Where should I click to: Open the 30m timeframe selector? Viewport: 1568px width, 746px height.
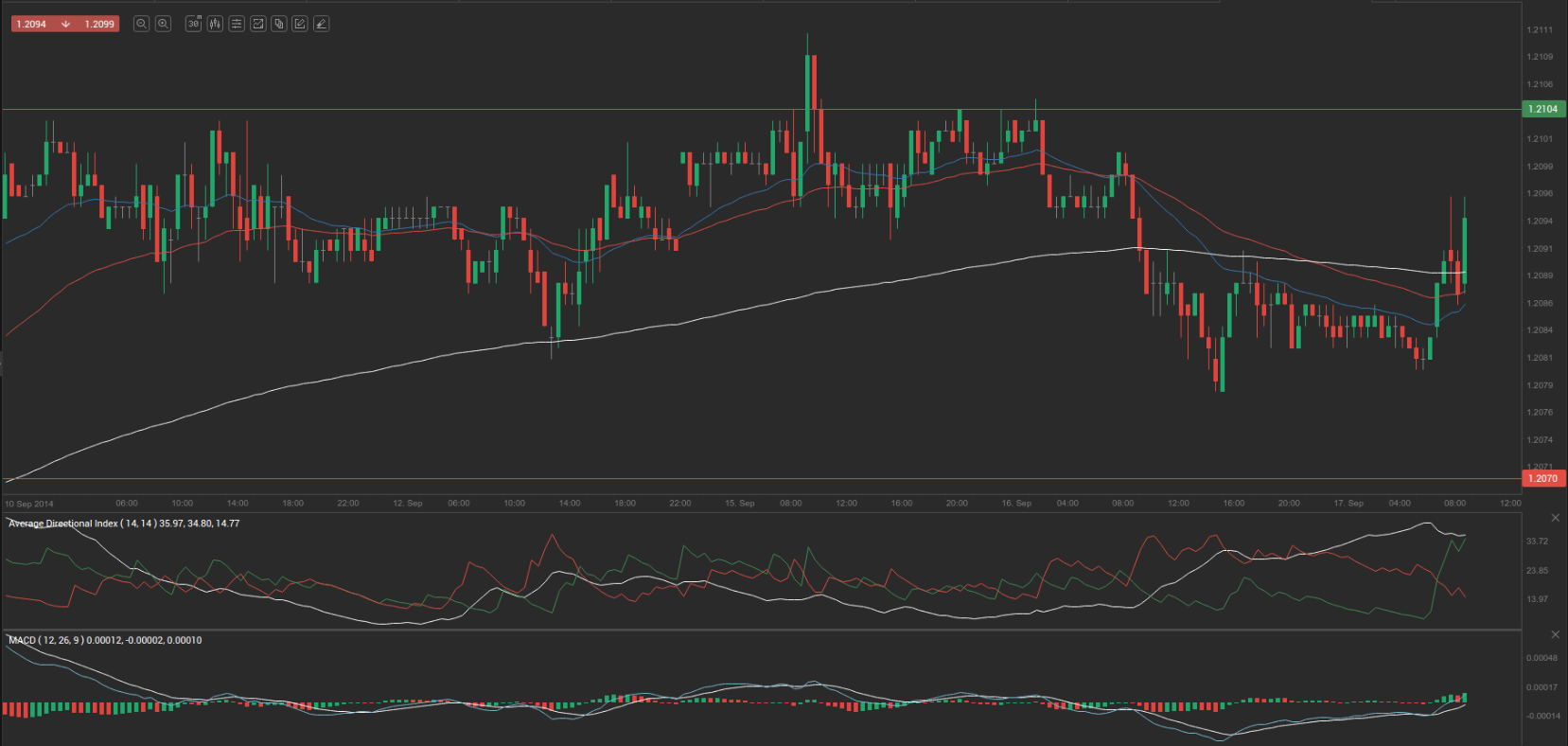193,24
